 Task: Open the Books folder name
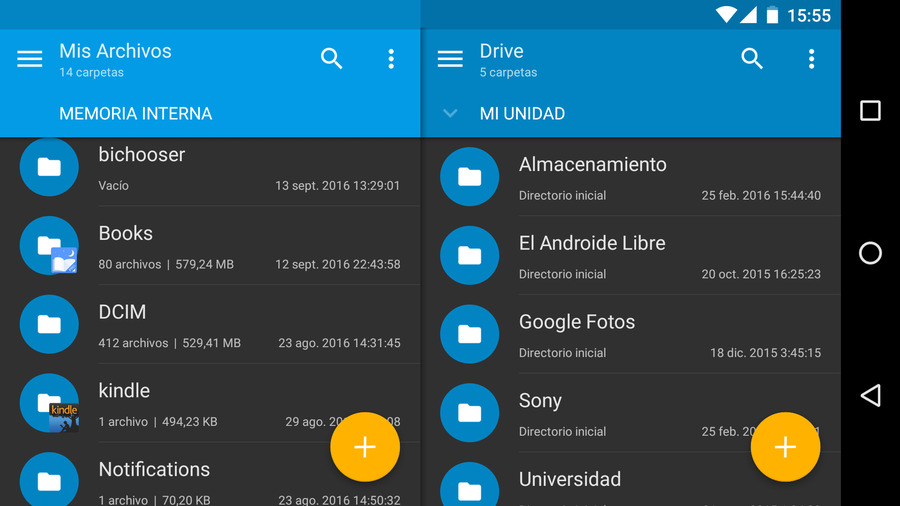click(126, 233)
